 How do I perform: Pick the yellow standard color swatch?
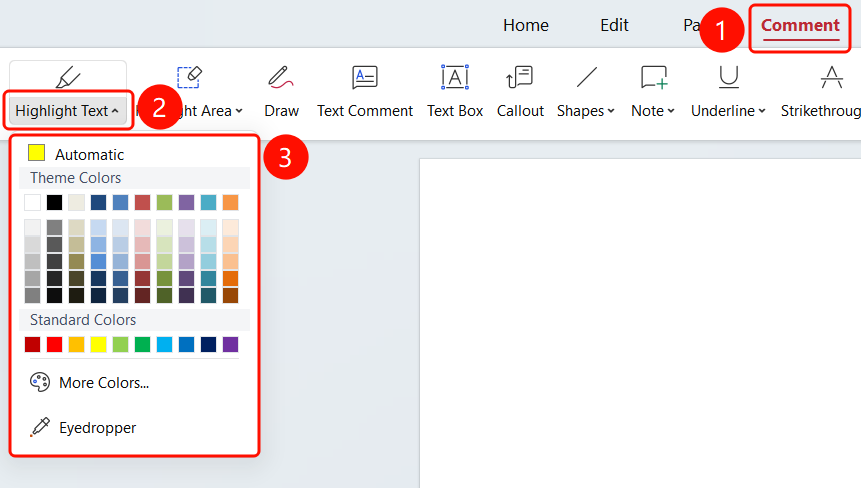[x=98, y=344]
